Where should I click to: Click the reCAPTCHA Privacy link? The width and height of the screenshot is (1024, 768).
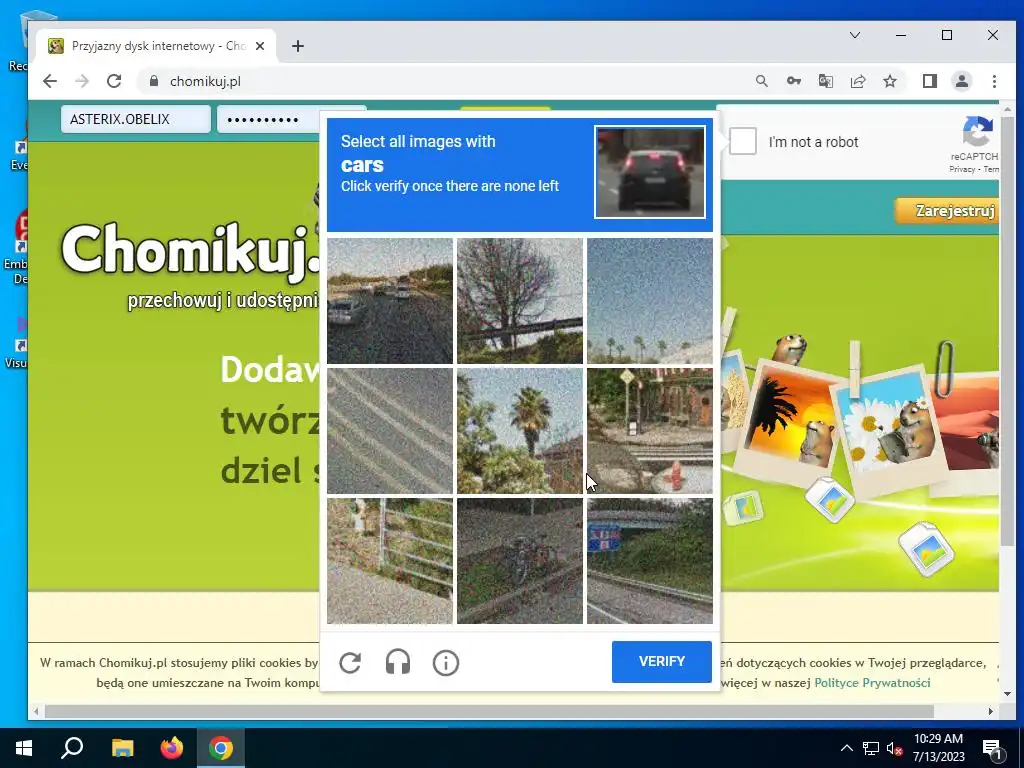961,168
